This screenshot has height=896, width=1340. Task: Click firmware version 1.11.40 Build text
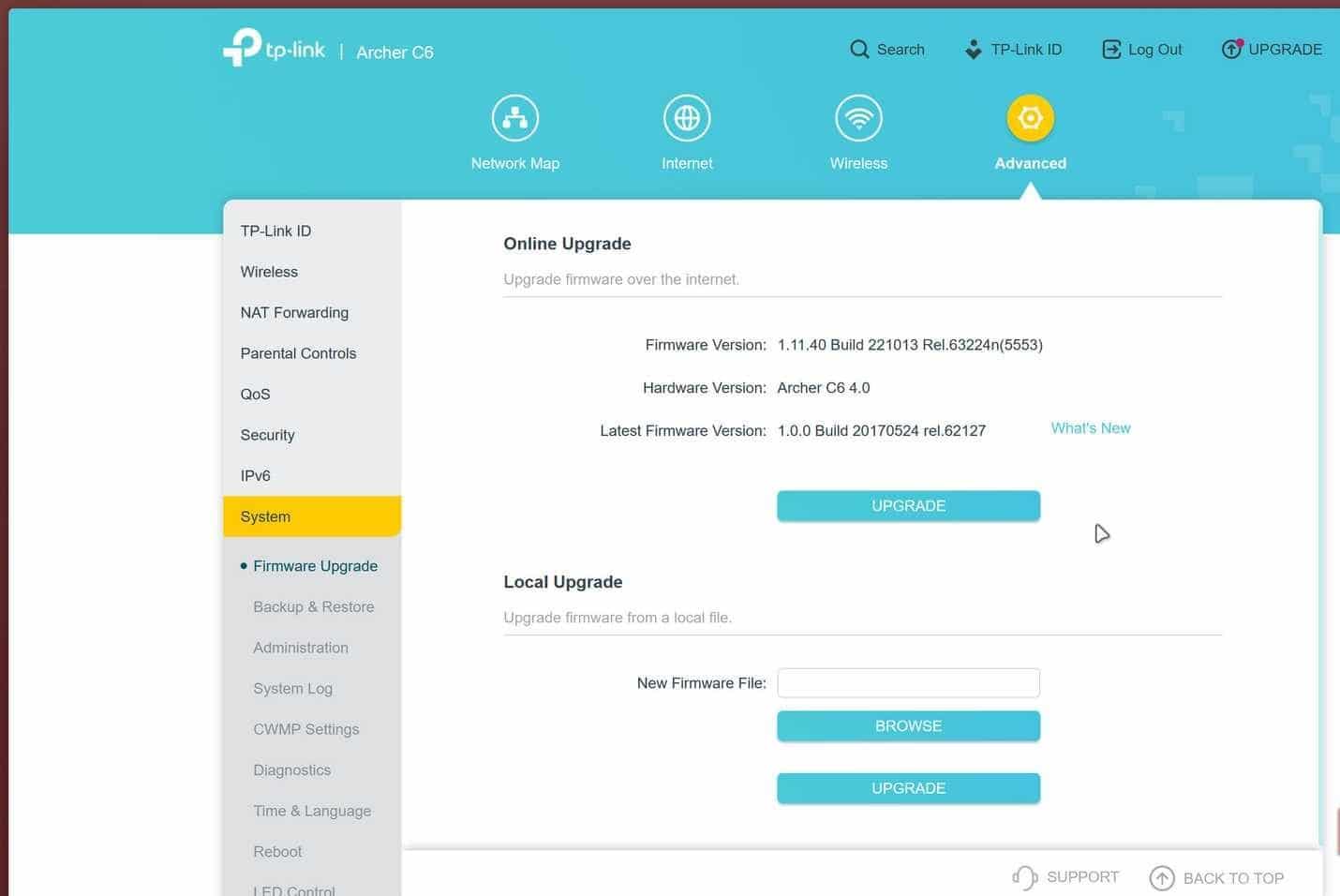pos(910,345)
